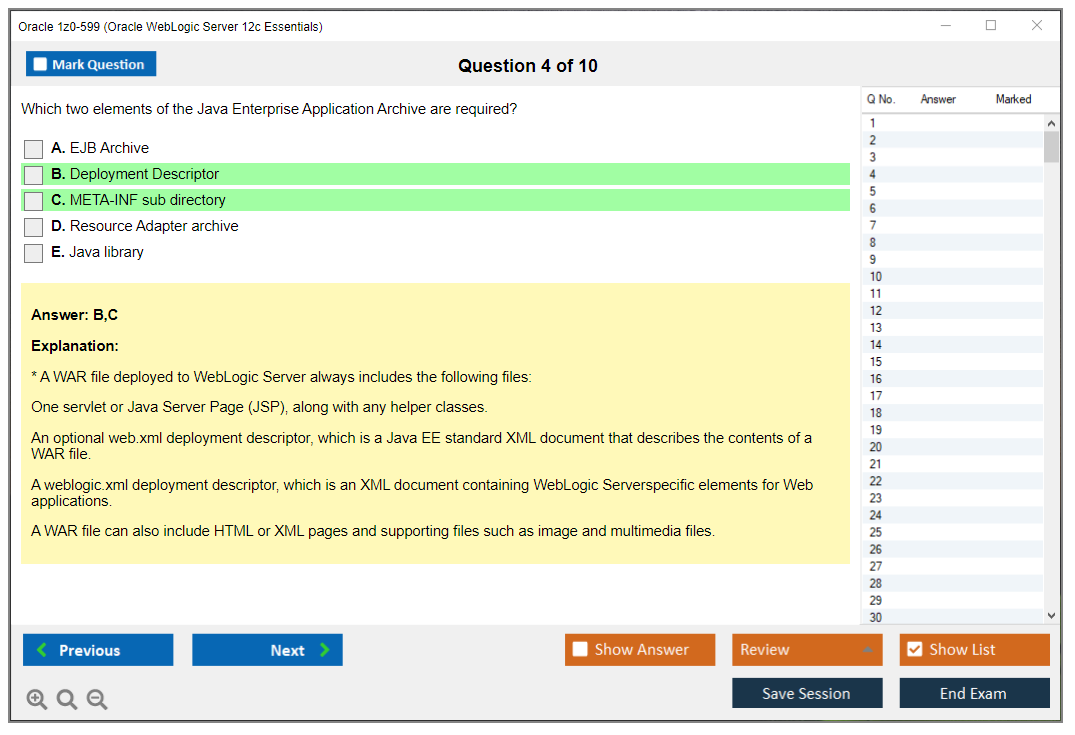The image size is (1075, 735).
Task: Click the zoom-out magnifier icon
Action: point(97,699)
